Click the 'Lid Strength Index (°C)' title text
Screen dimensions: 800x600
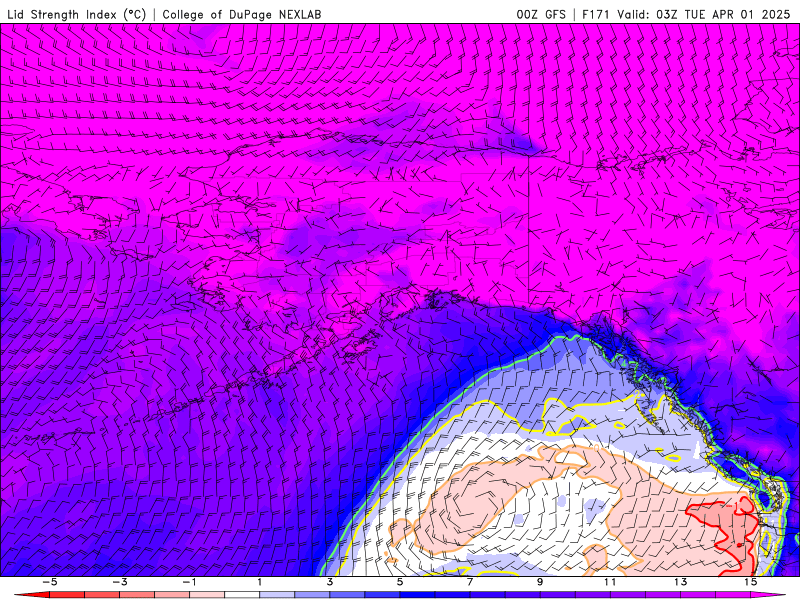tap(77, 14)
